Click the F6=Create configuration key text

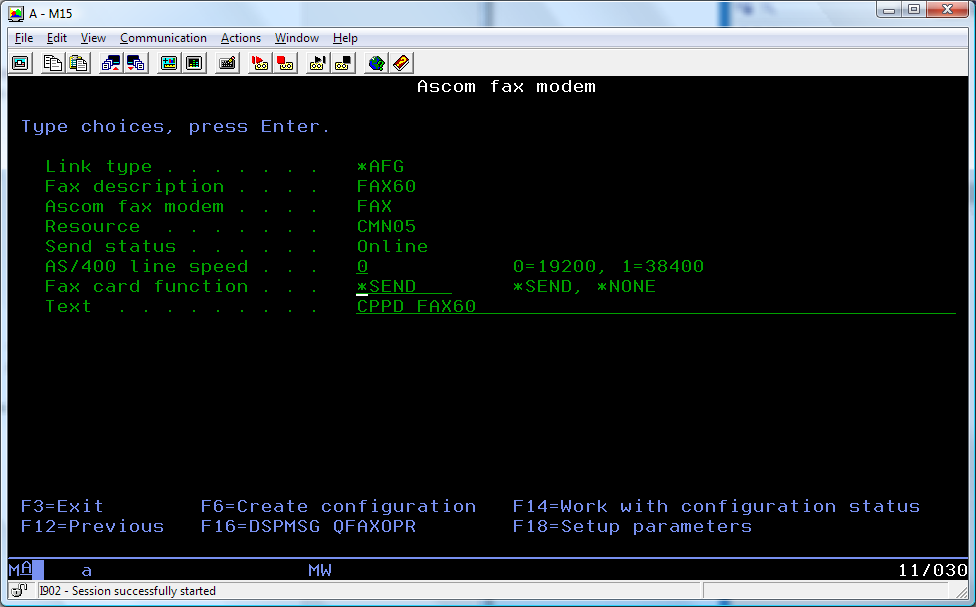point(339,506)
